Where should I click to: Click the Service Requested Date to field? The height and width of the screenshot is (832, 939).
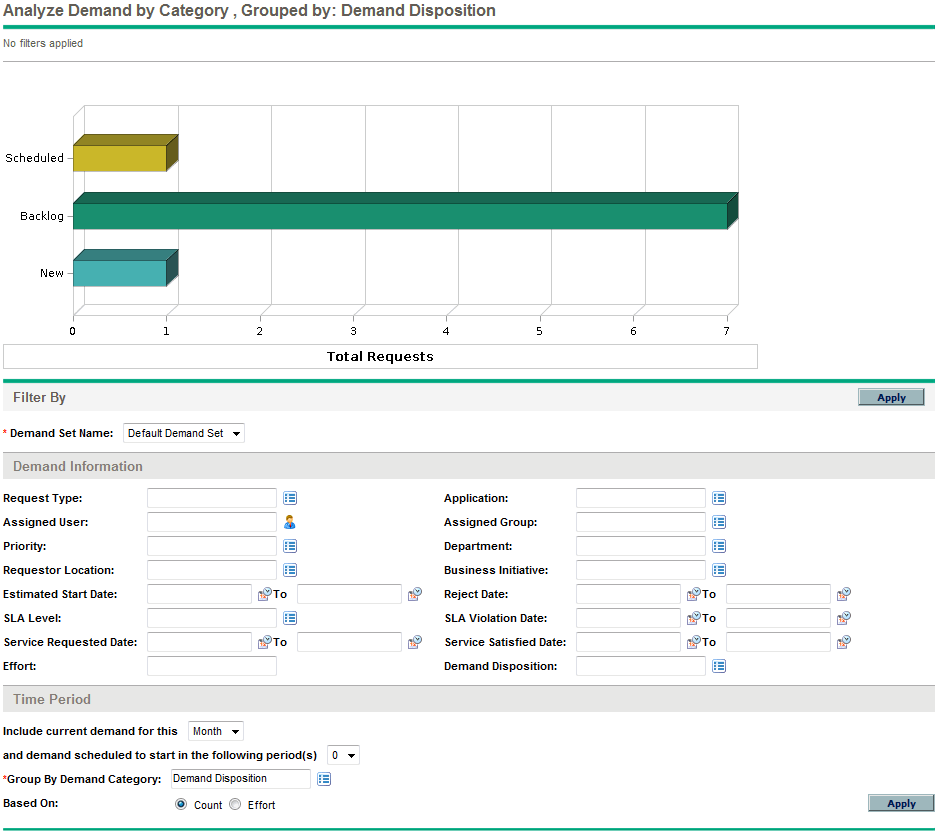coord(349,642)
